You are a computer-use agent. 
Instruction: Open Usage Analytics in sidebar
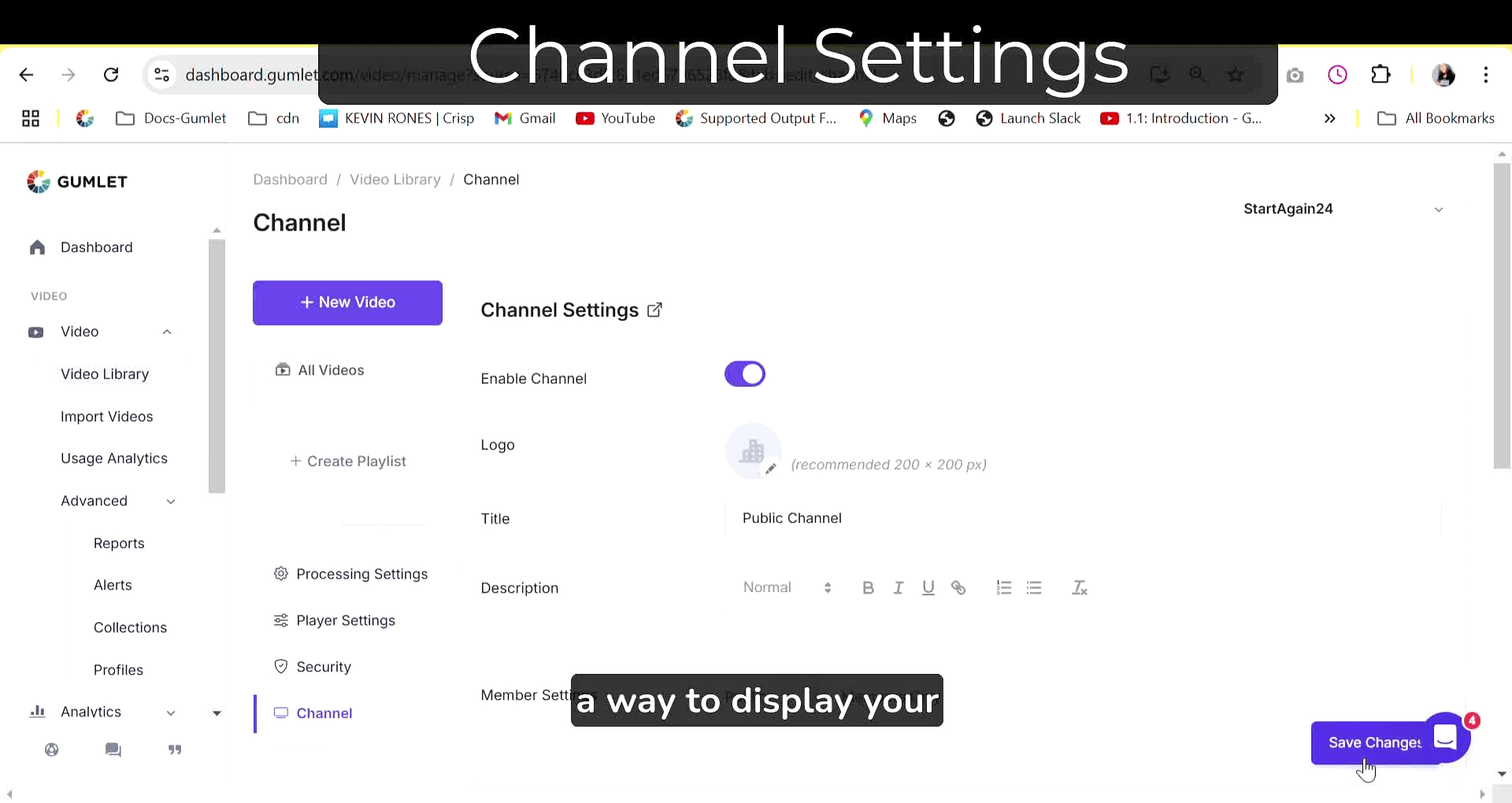click(x=114, y=458)
